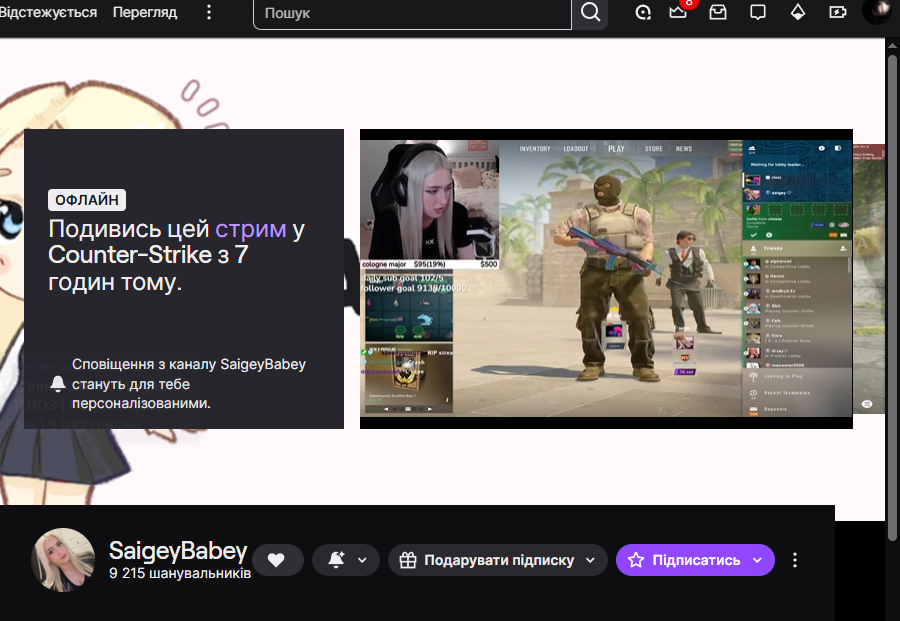Click the ОФЛАЙН status badge
Screen dimensions: 900x621
point(87,200)
